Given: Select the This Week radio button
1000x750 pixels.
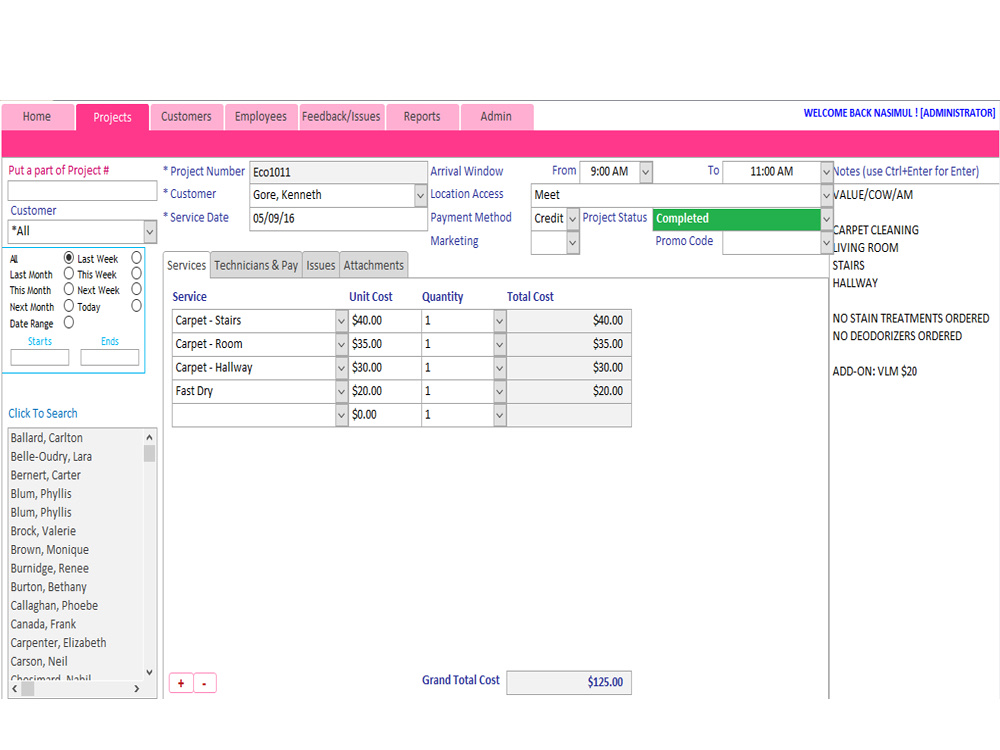Looking at the screenshot, I should 136,274.
